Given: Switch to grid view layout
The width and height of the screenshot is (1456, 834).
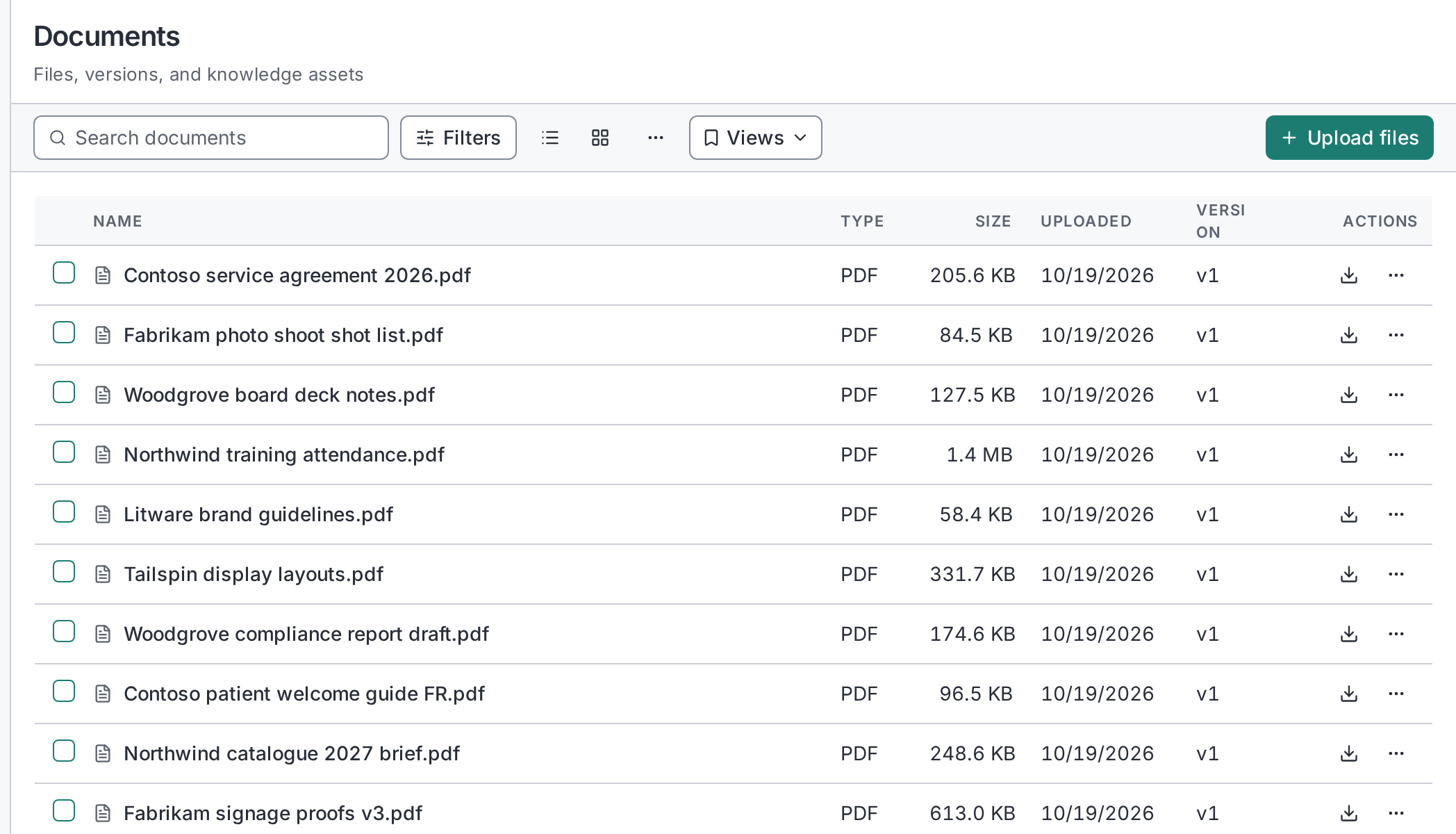Looking at the screenshot, I should 600,138.
